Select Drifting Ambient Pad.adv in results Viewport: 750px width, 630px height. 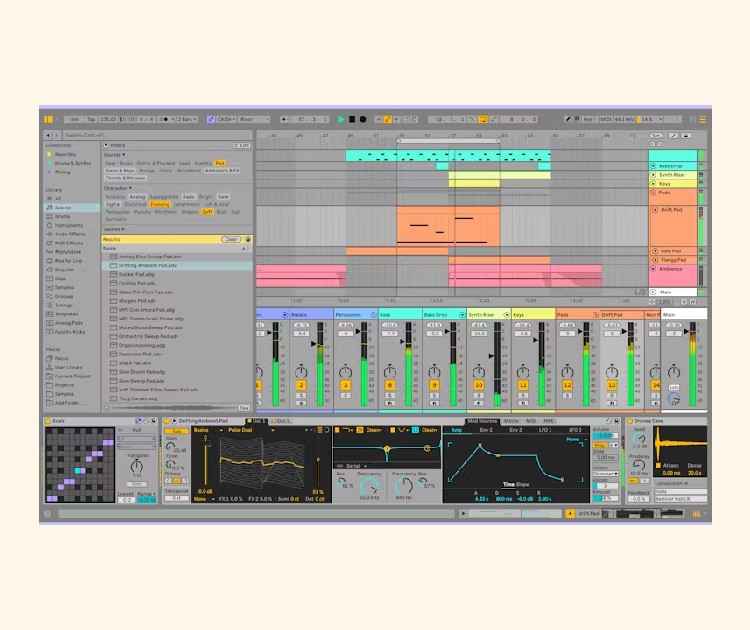coord(177,265)
